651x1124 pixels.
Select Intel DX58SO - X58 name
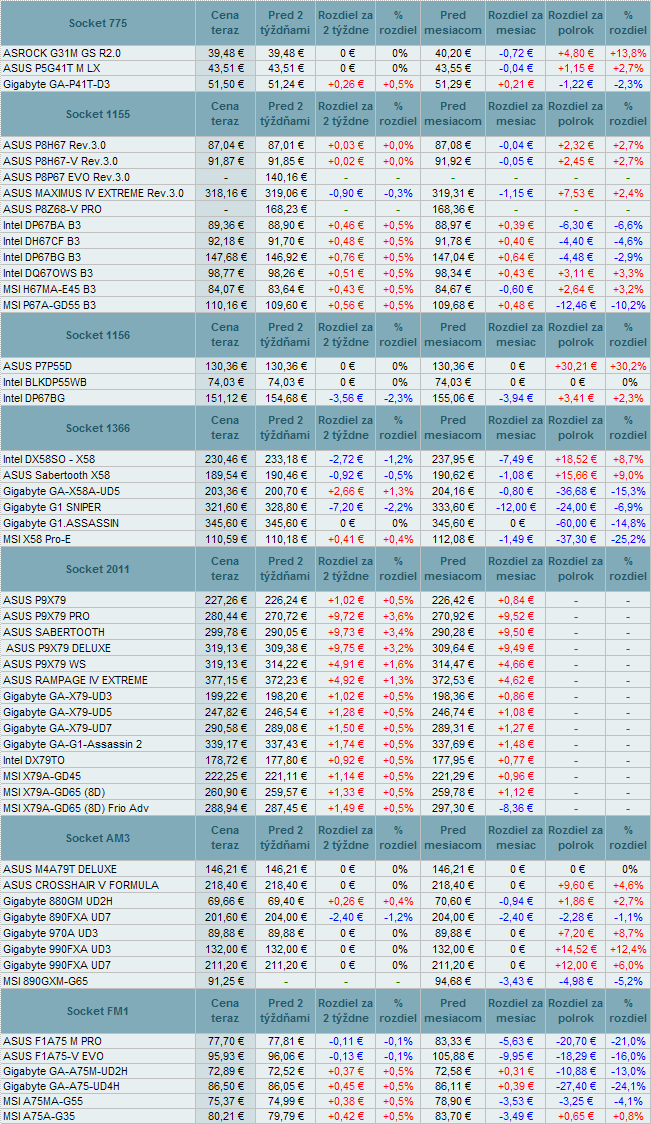(x=48, y=459)
